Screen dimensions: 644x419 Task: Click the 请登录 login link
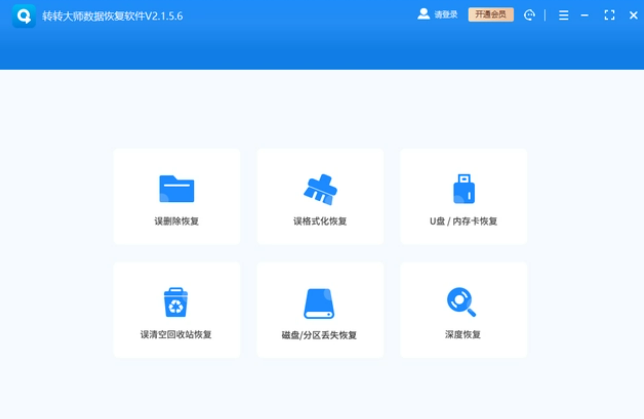(446, 15)
